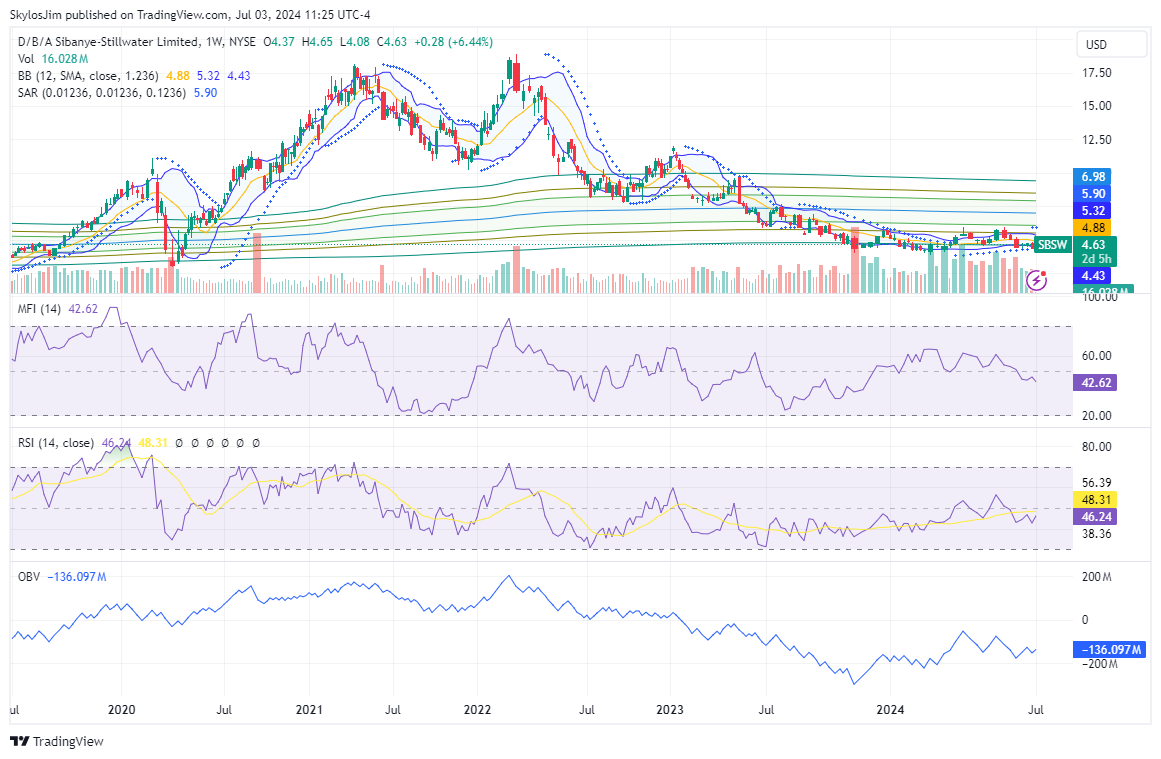Click the purple 42.62 MFI axis tag
Viewport: 1161px width, 759px height.
[1094, 383]
